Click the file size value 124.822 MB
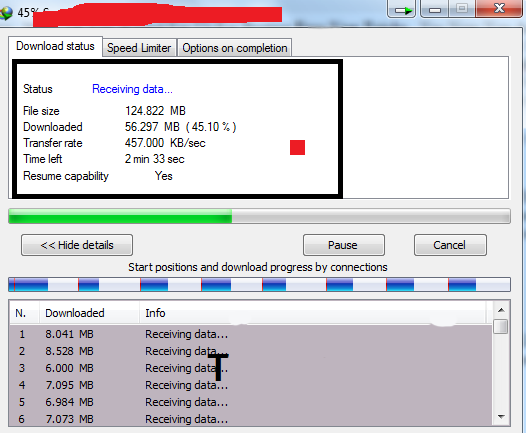The width and height of the screenshot is (526, 433). coord(155,111)
